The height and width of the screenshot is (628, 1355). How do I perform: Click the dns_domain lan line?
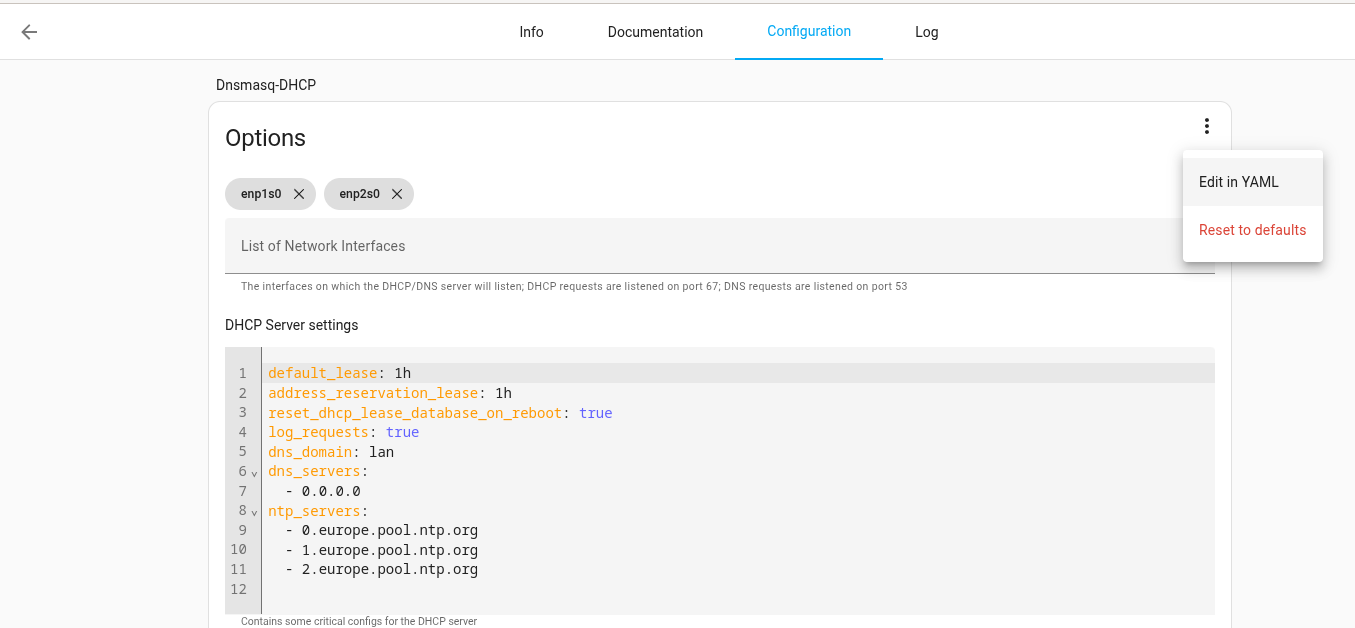pos(331,452)
